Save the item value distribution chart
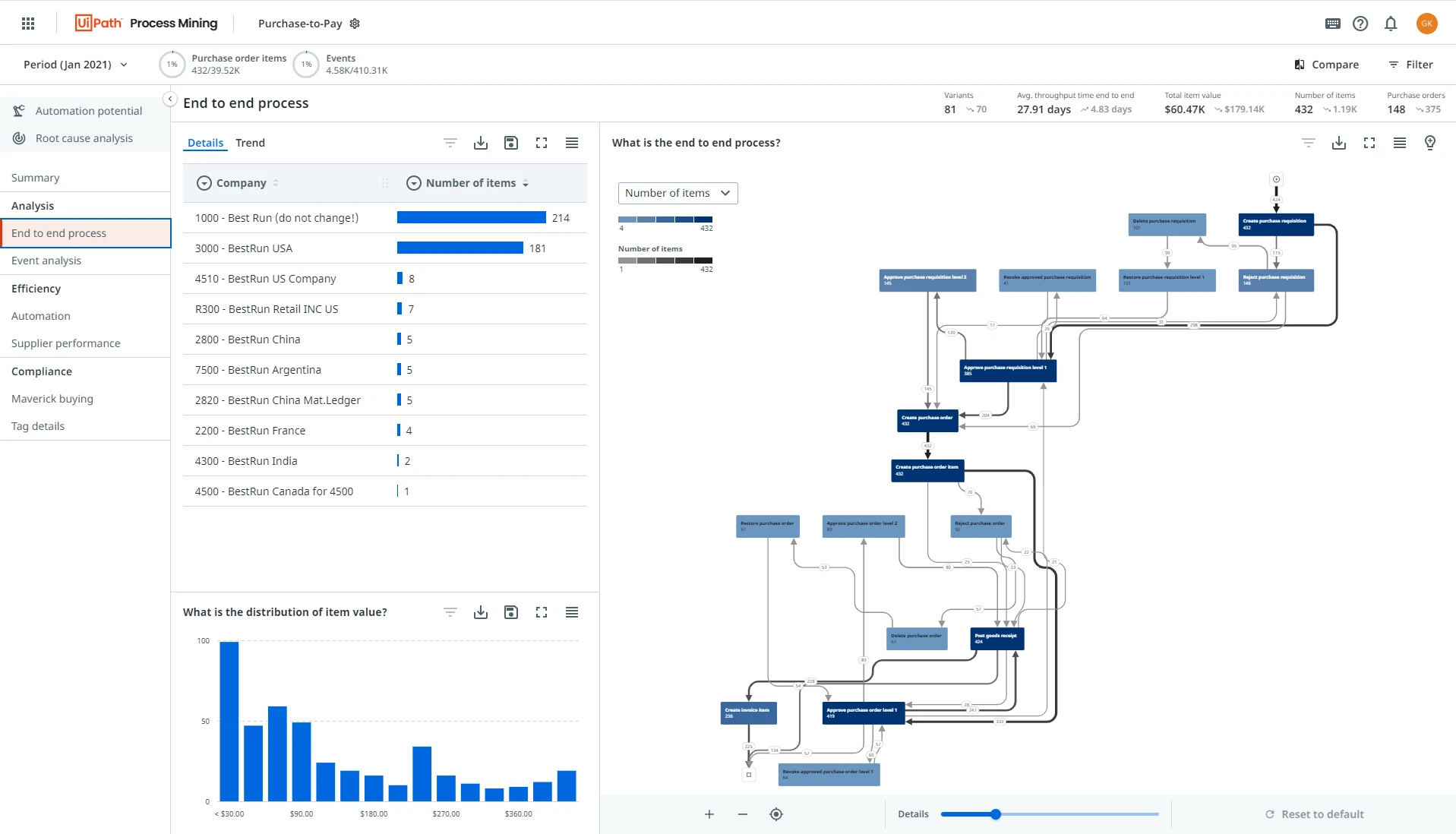This screenshot has height=834, width=1456. click(x=511, y=612)
